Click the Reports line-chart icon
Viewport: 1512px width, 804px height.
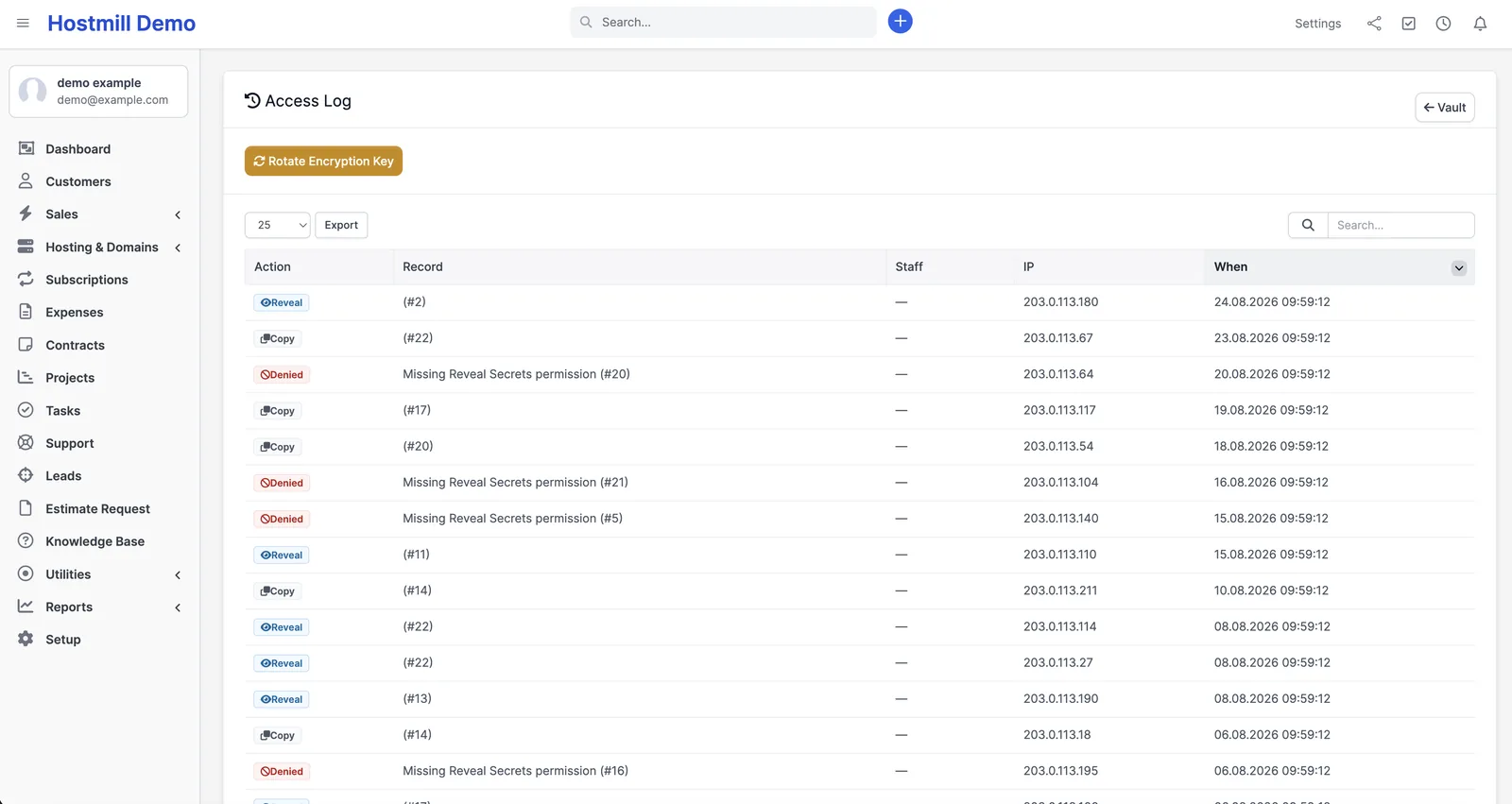[26, 607]
